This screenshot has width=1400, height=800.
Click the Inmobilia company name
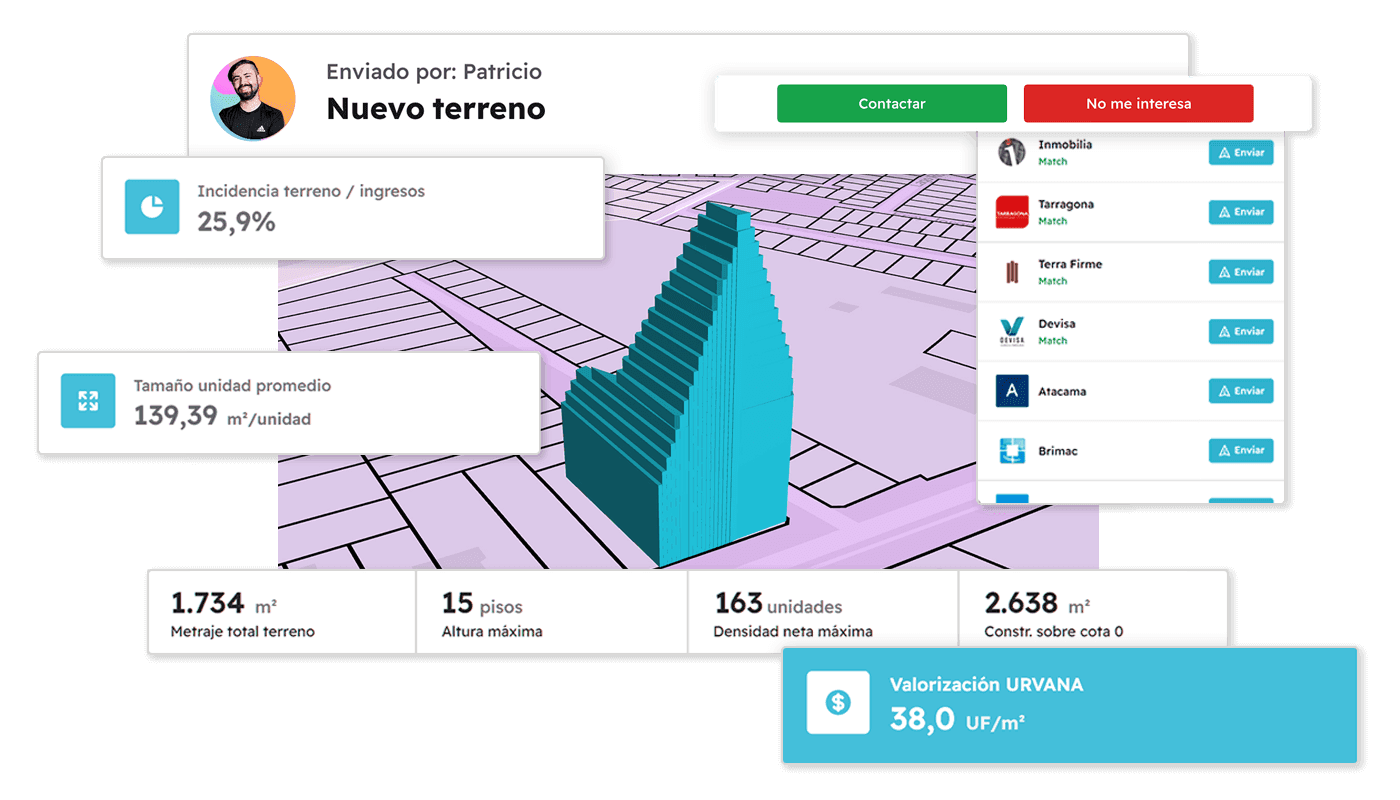(1065, 144)
